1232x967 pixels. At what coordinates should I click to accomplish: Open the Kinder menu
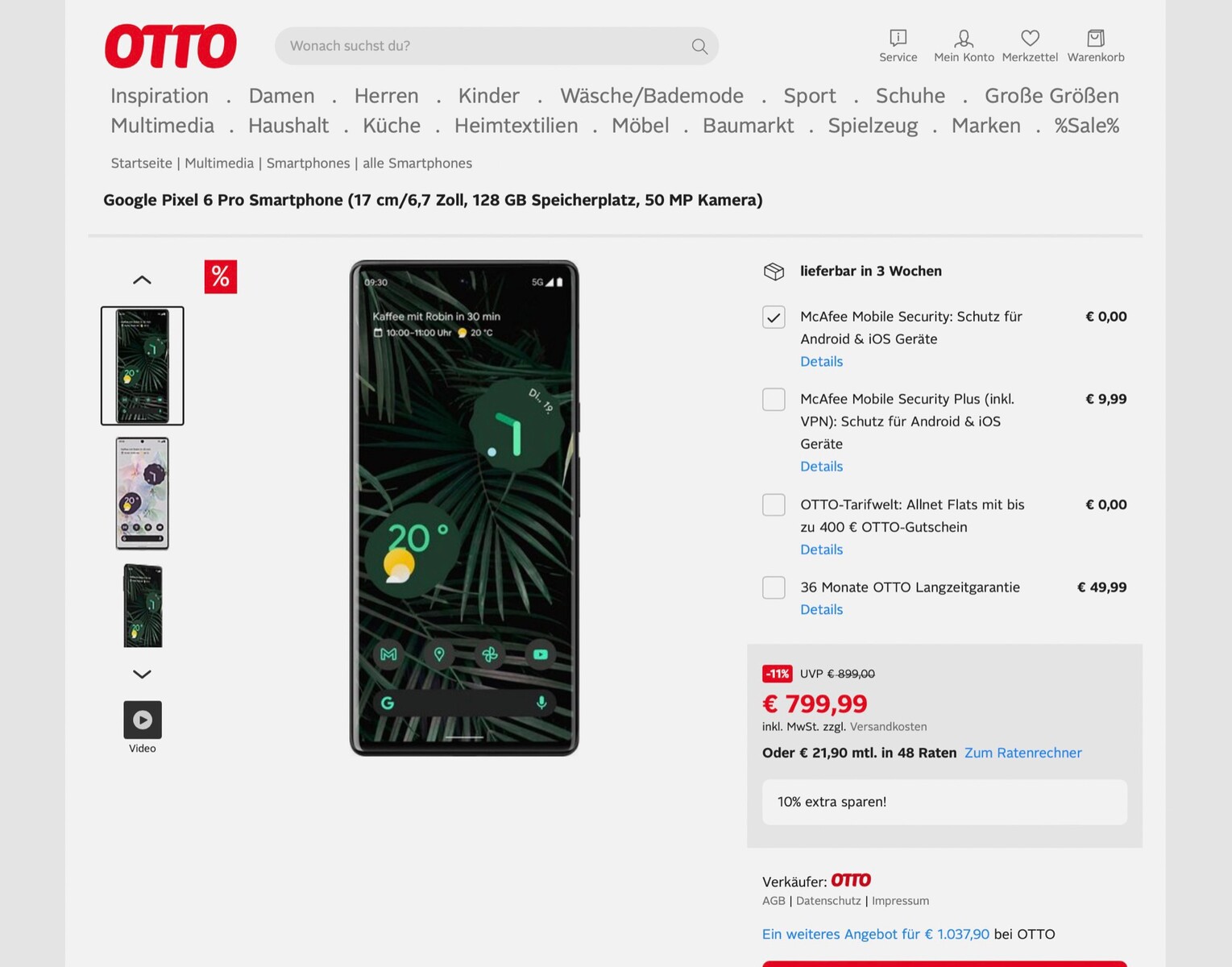point(489,96)
